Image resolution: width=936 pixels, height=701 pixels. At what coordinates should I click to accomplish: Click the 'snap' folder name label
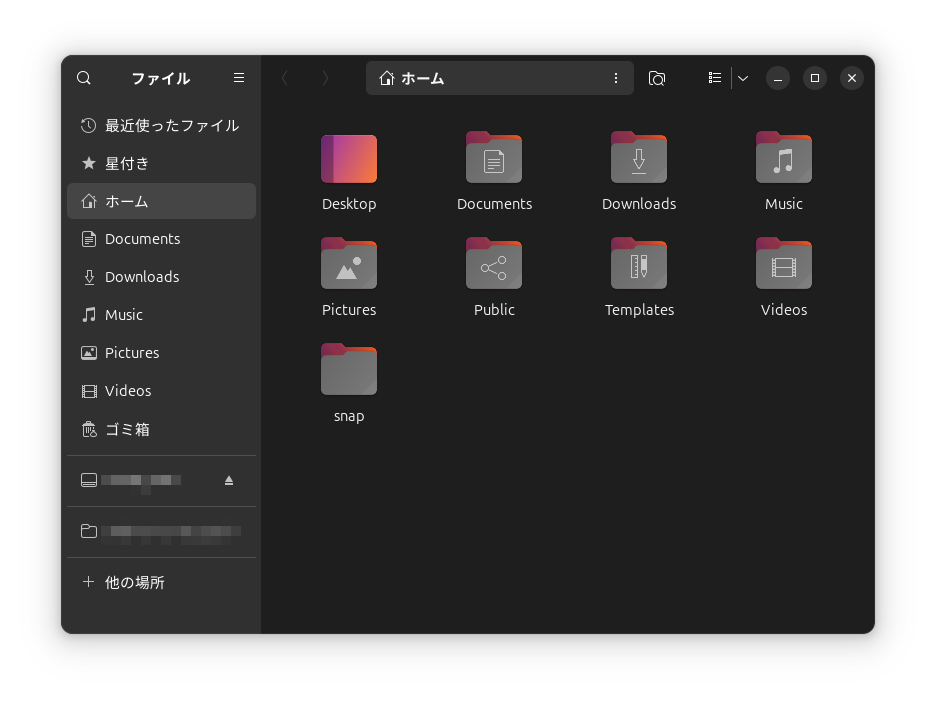349,416
